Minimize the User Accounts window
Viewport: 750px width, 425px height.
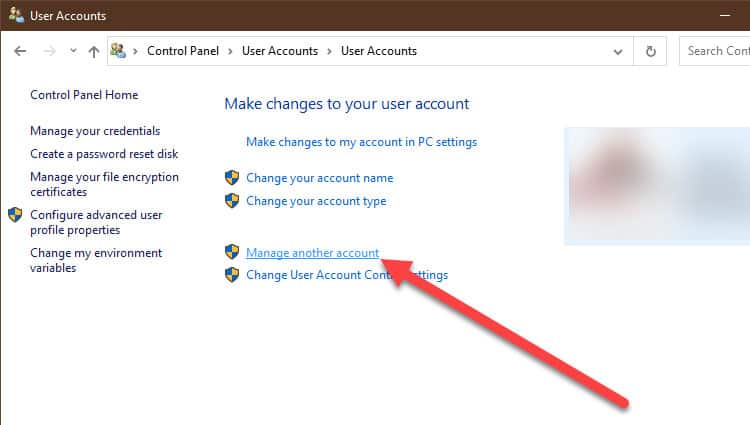(x=725, y=15)
